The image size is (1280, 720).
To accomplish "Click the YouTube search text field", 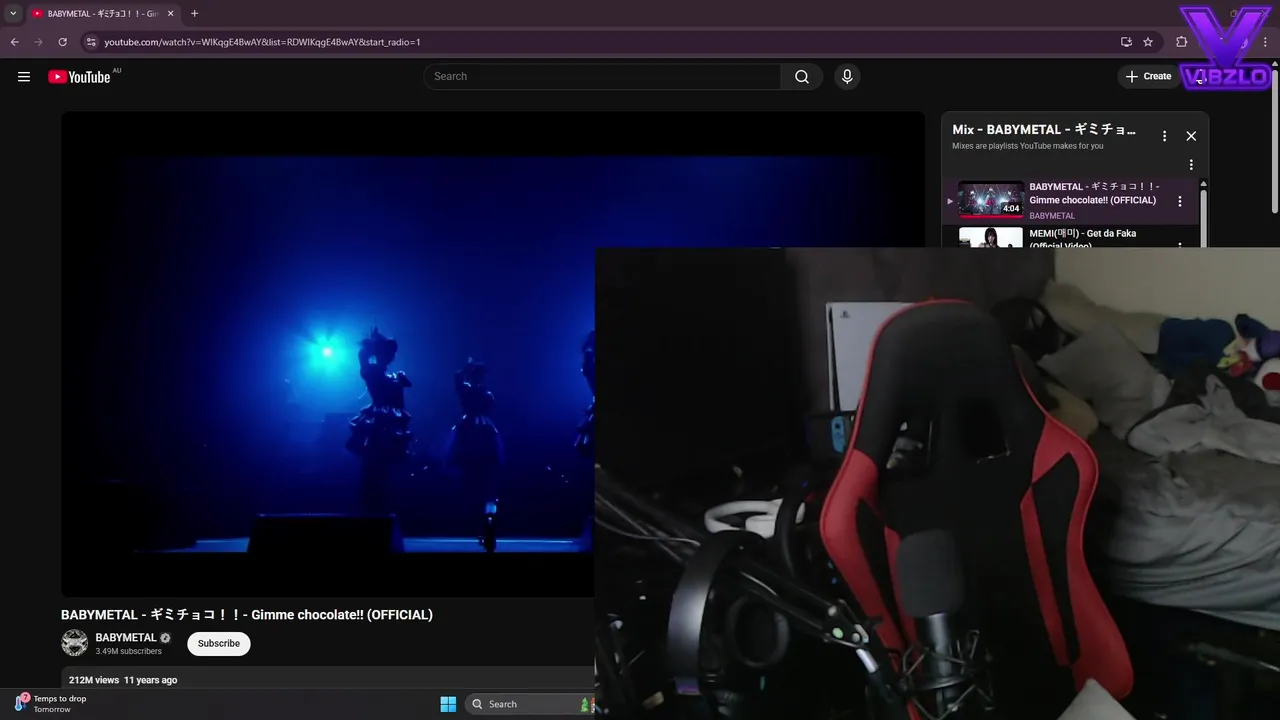I will pyautogui.click(x=602, y=77).
